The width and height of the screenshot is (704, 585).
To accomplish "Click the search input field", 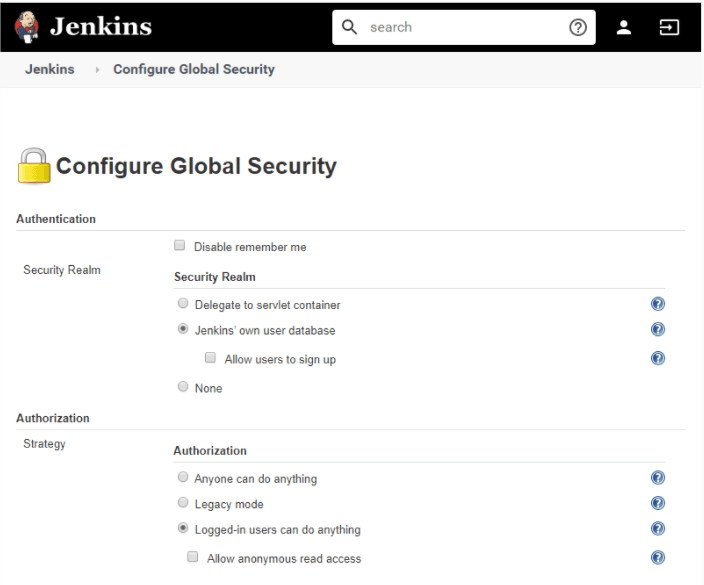I will coord(460,28).
